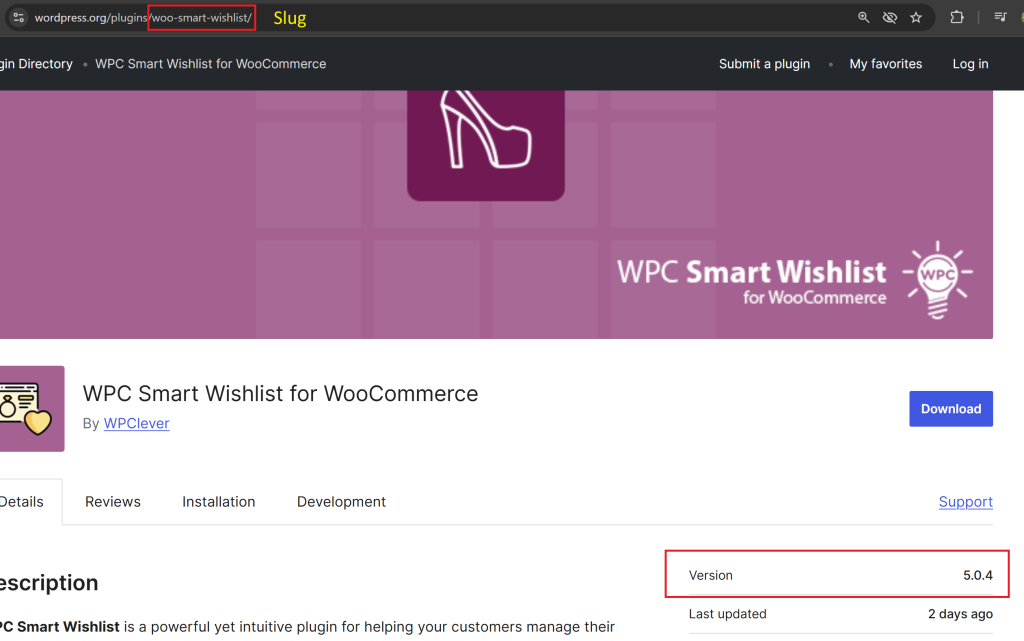Bookmark this page with the star icon

tap(916, 17)
